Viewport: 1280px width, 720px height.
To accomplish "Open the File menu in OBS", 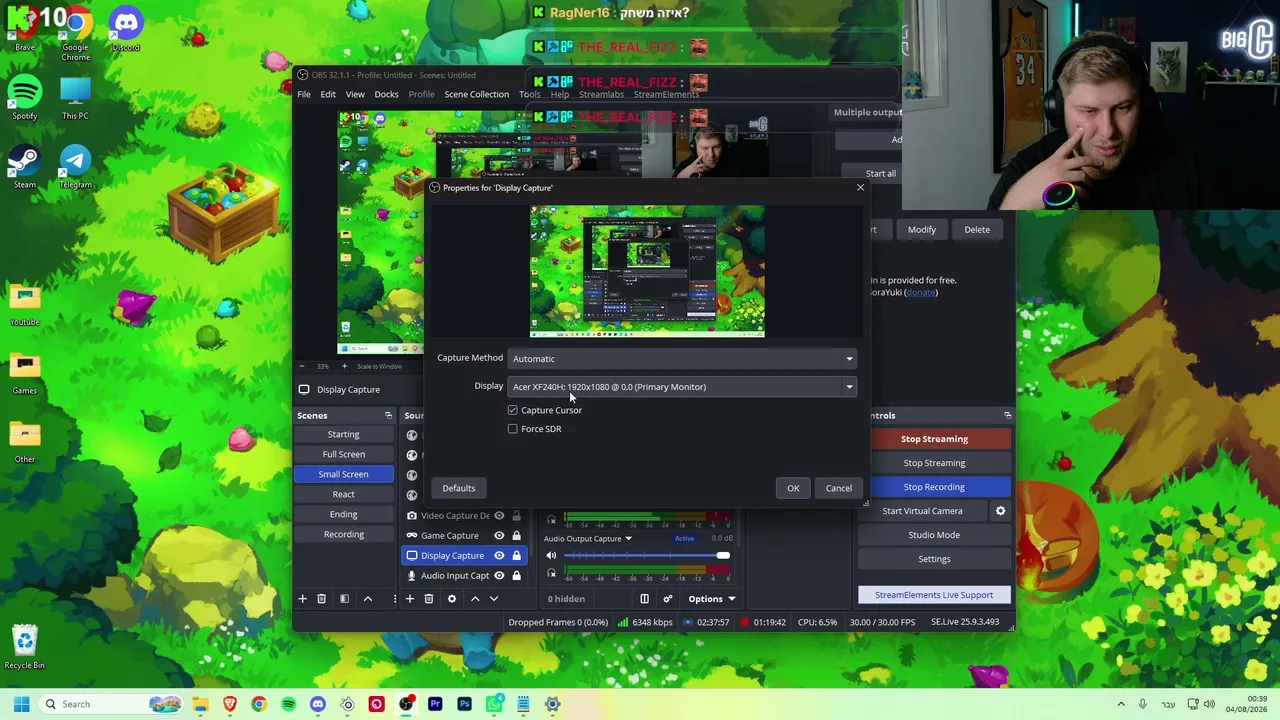I will (303, 95).
